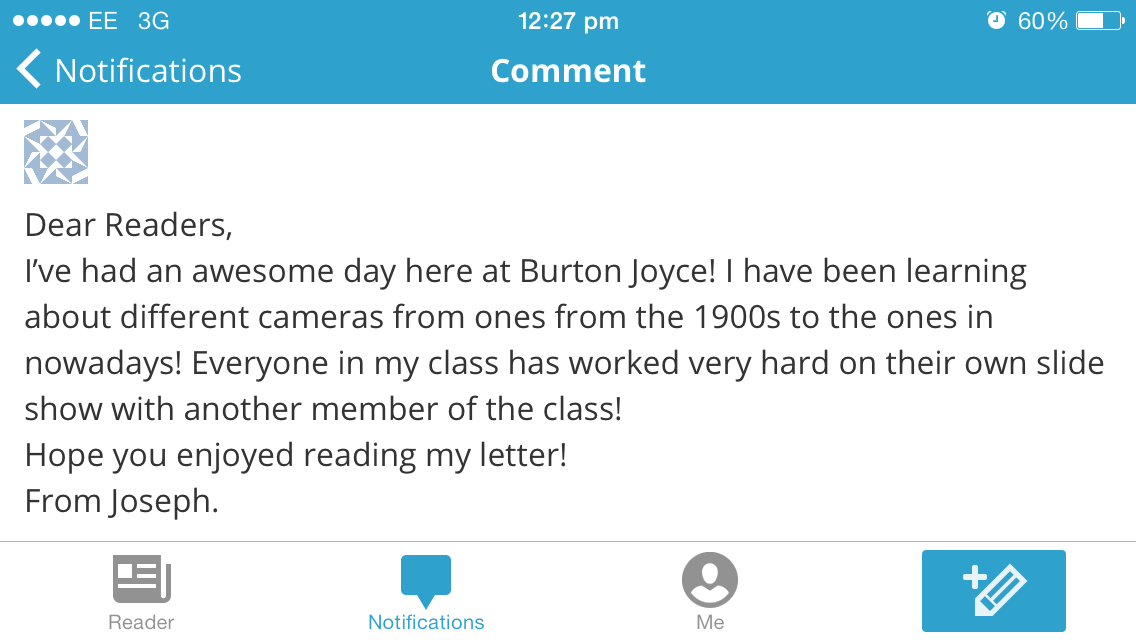Select the Me tab label
The image size is (1136, 640).
point(710,622)
